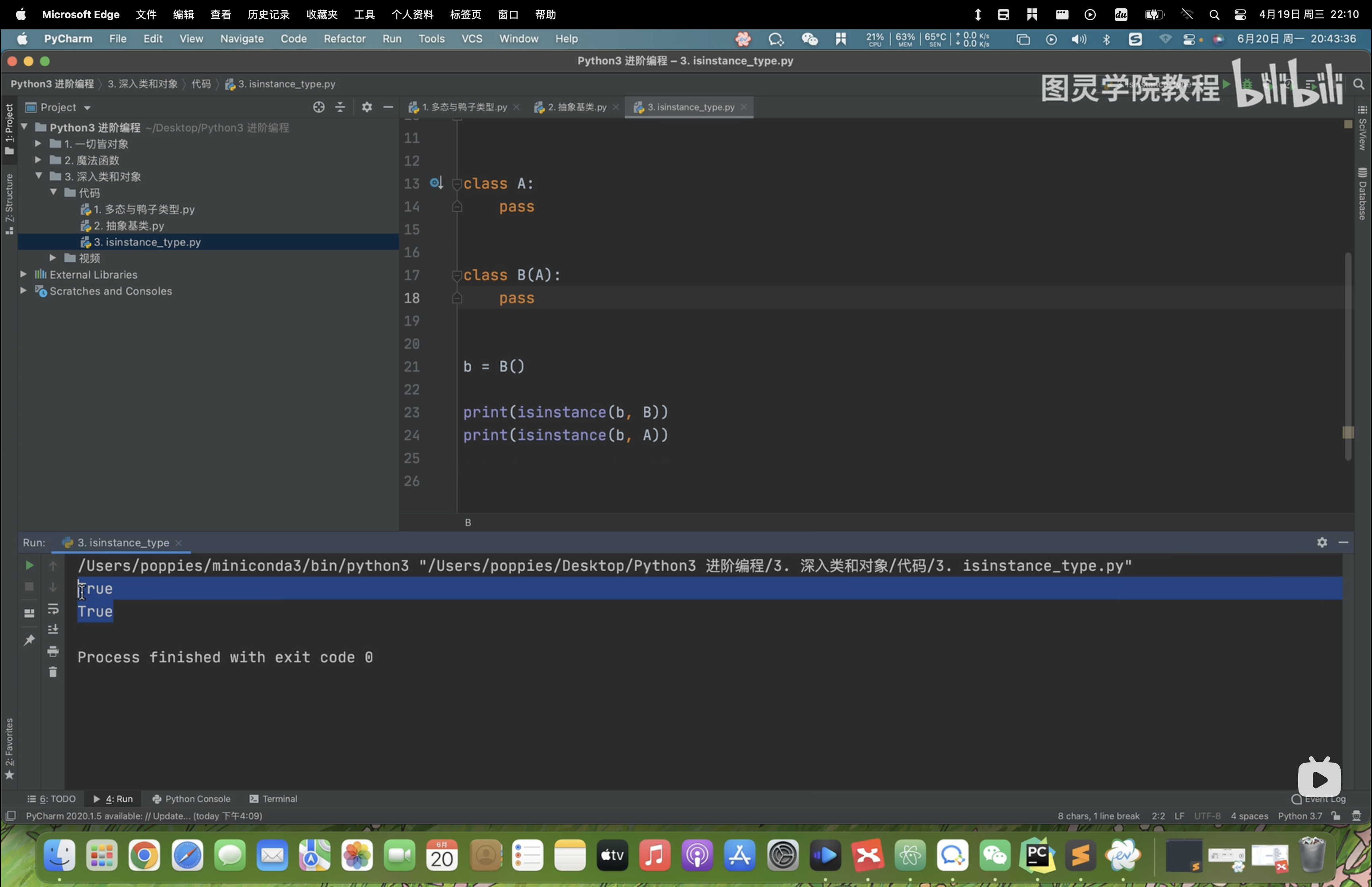Toggle the read-only lock icon in status bar
1372x887 pixels.
pyautogui.click(x=1336, y=816)
